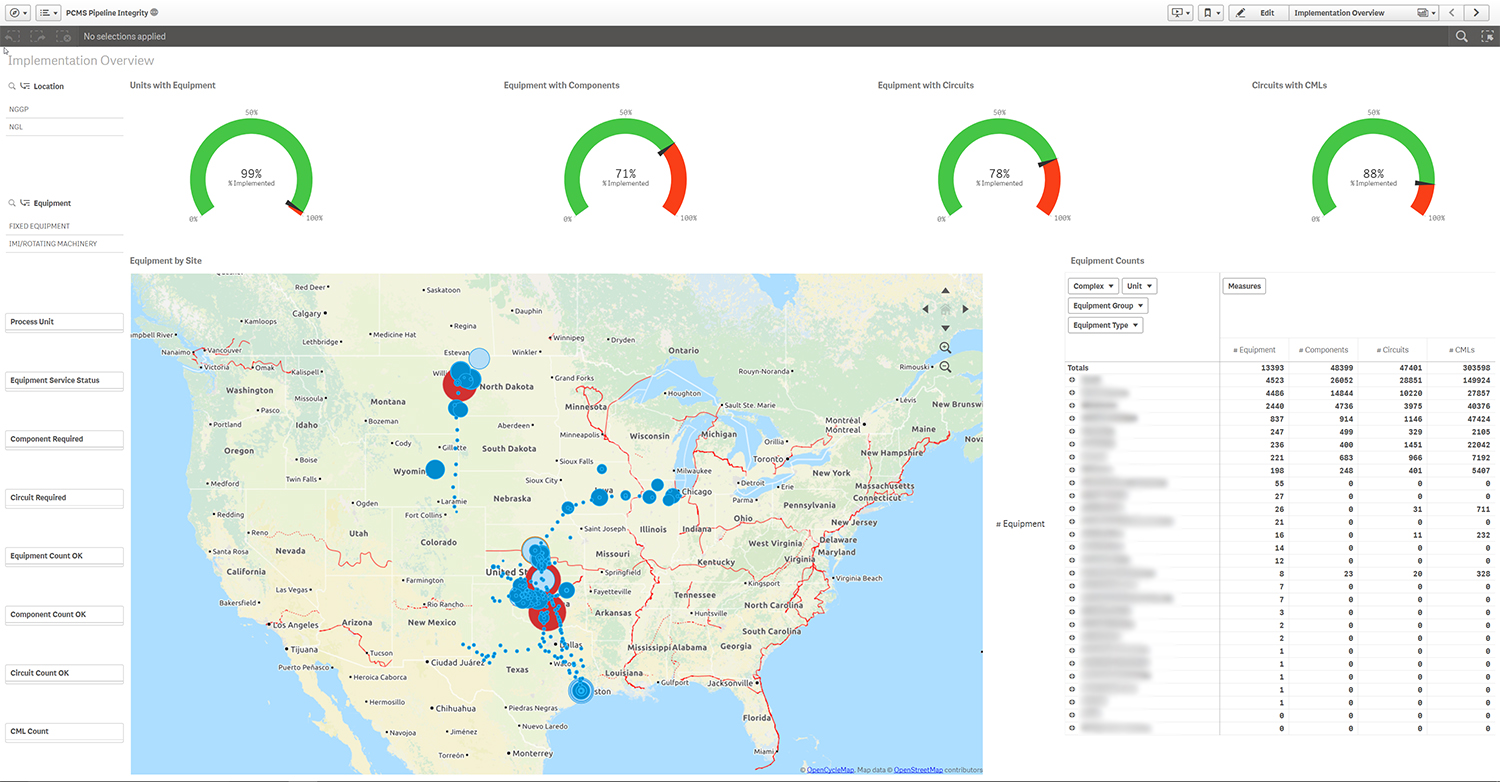Click the undo selection icon
1500x782 pixels.
click(12, 36)
